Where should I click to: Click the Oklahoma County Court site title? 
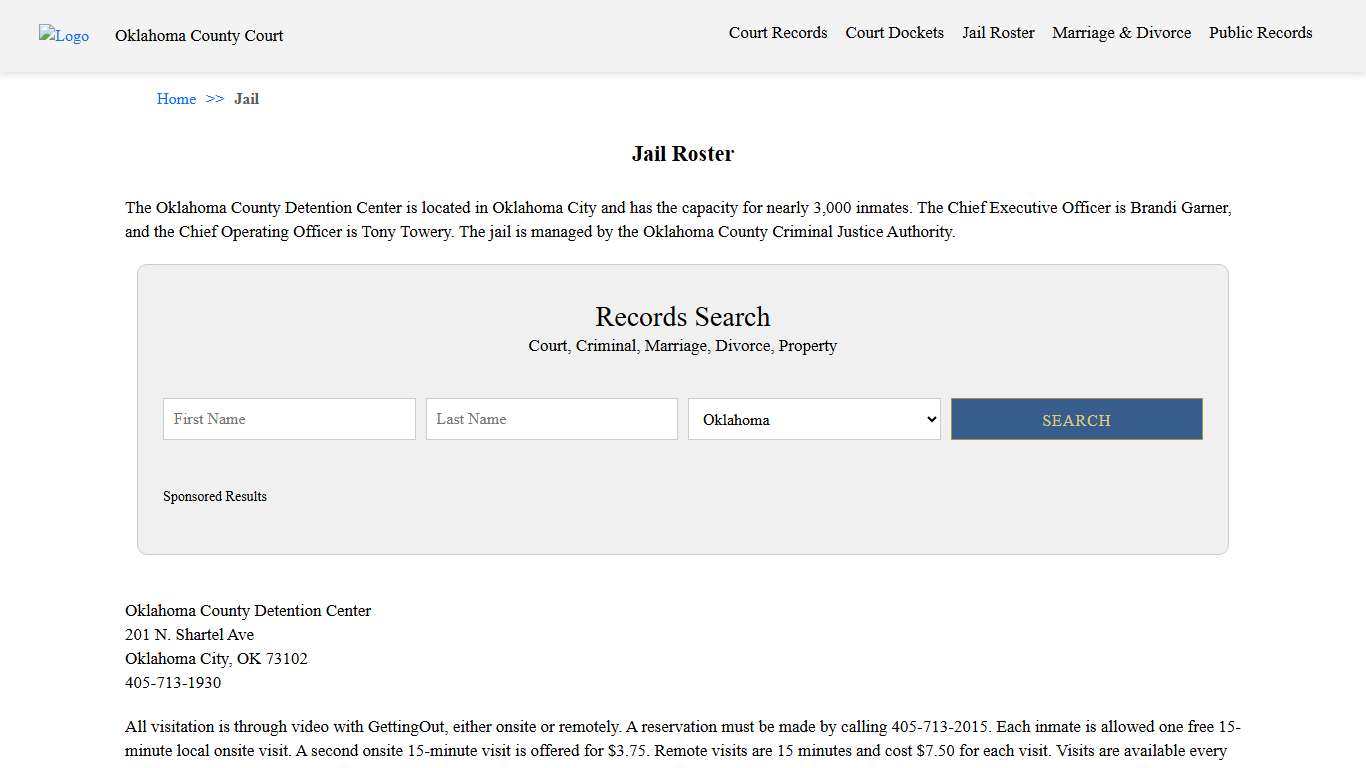click(198, 36)
